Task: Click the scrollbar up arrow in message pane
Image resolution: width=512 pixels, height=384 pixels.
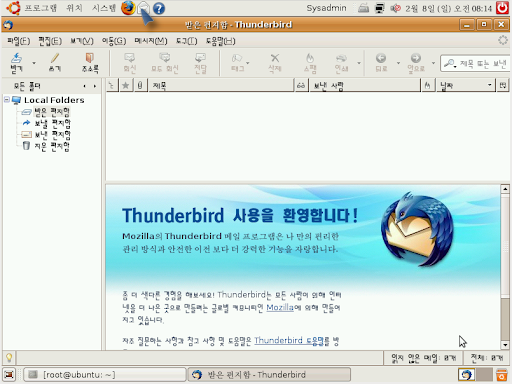Action: pyautogui.click(x=505, y=189)
